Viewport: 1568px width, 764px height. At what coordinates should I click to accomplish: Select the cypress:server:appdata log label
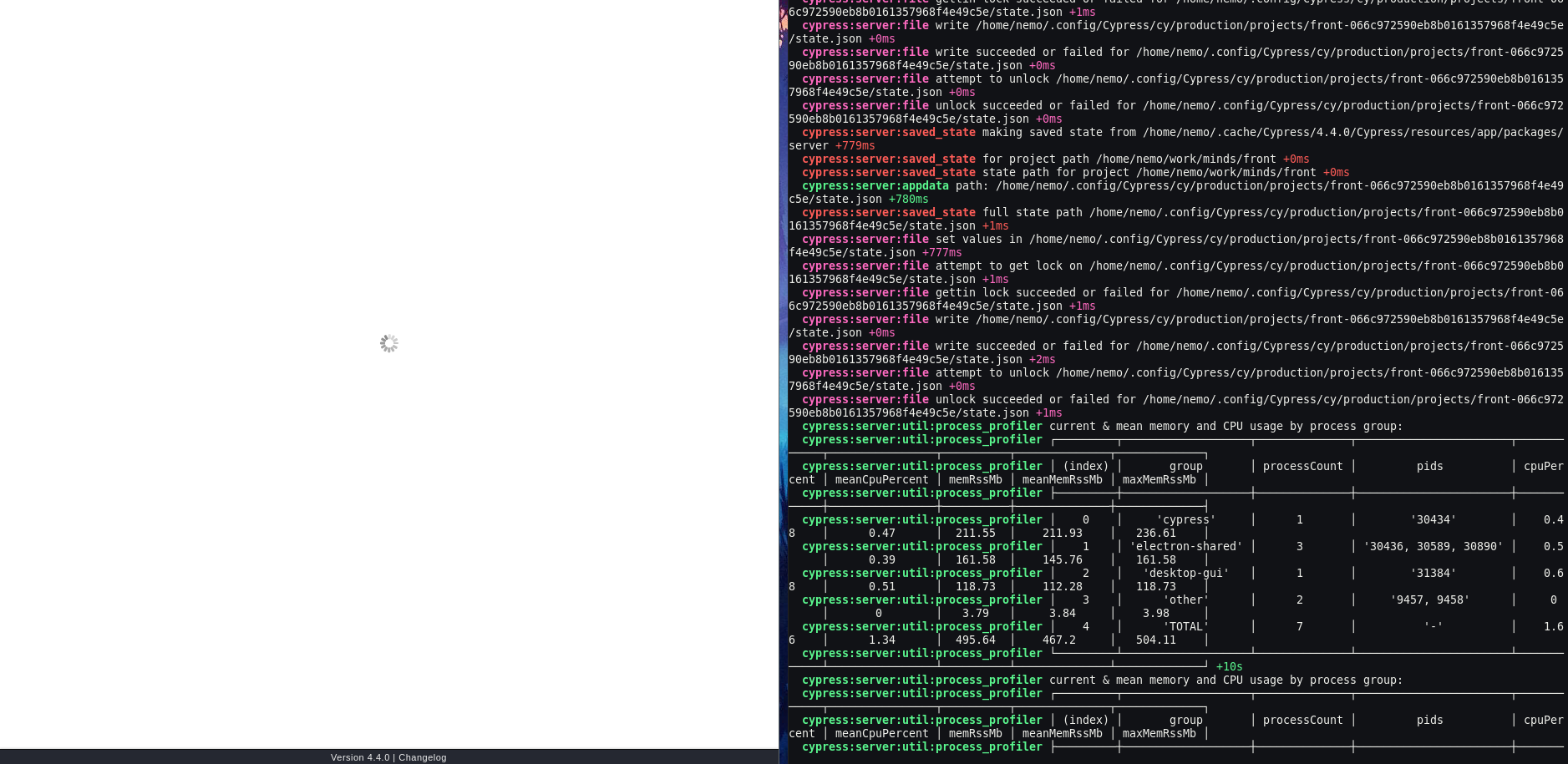[x=875, y=185]
